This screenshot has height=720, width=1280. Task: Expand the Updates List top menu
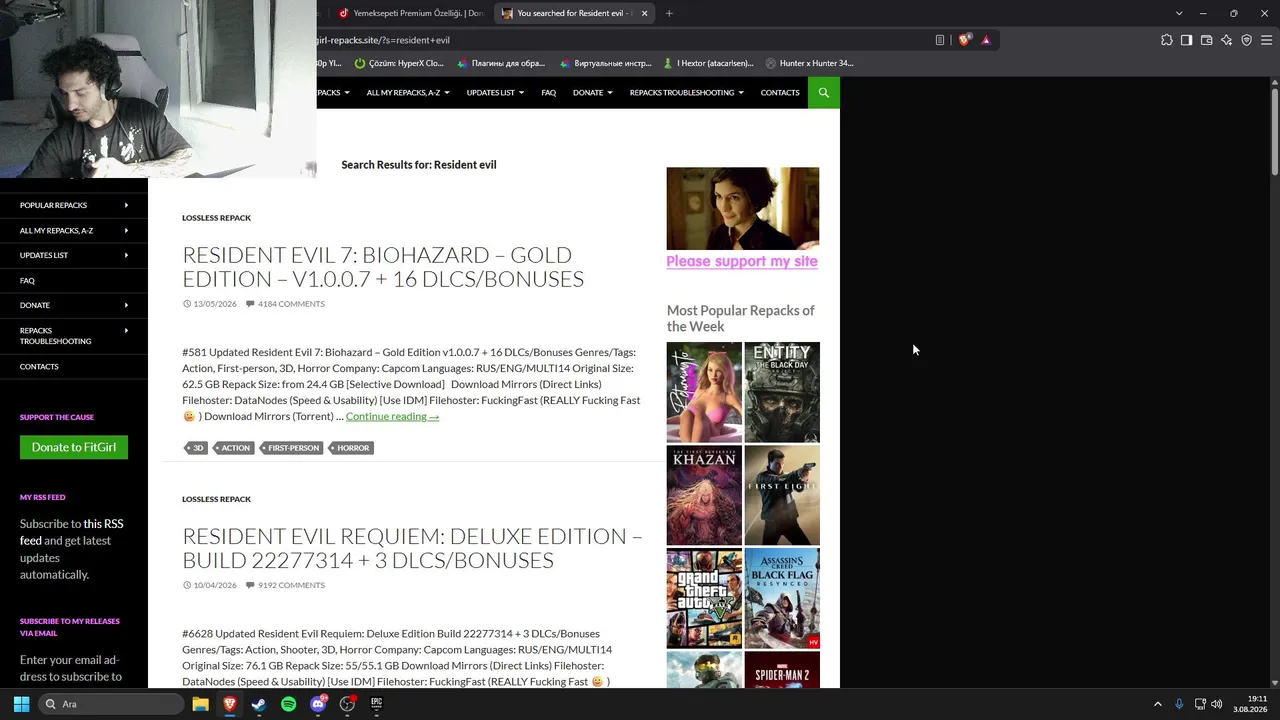click(495, 93)
